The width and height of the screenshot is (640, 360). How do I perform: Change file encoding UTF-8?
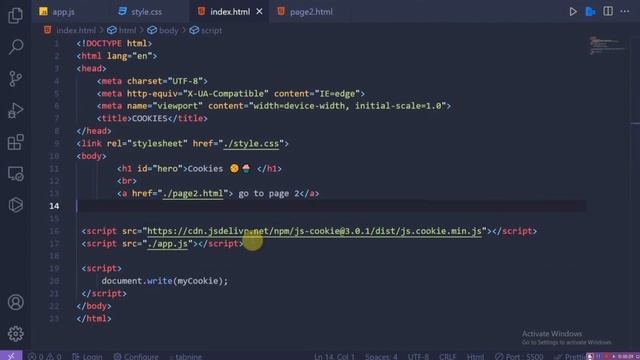418,356
